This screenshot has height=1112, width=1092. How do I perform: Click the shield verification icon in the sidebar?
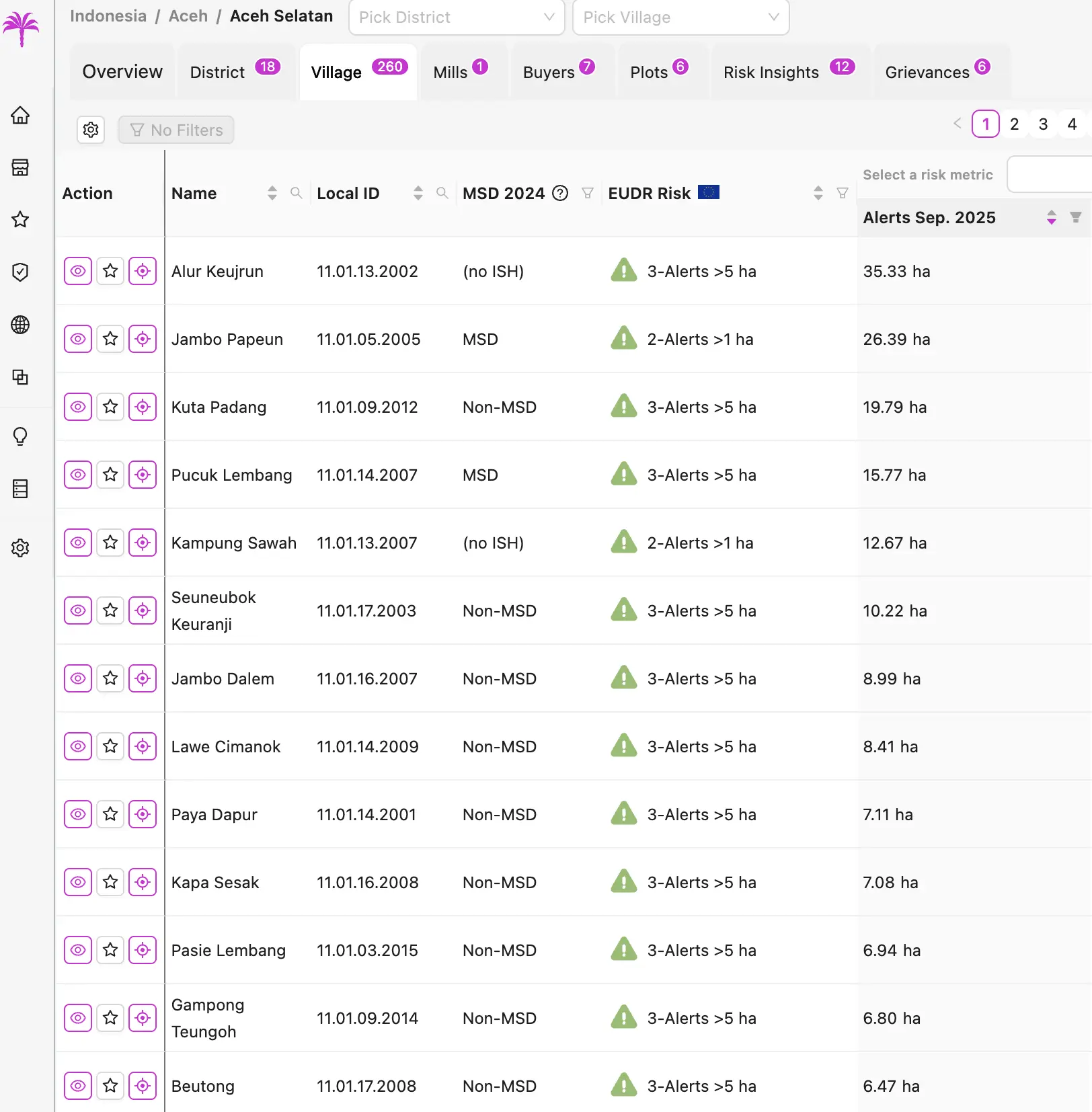pyautogui.click(x=20, y=272)
